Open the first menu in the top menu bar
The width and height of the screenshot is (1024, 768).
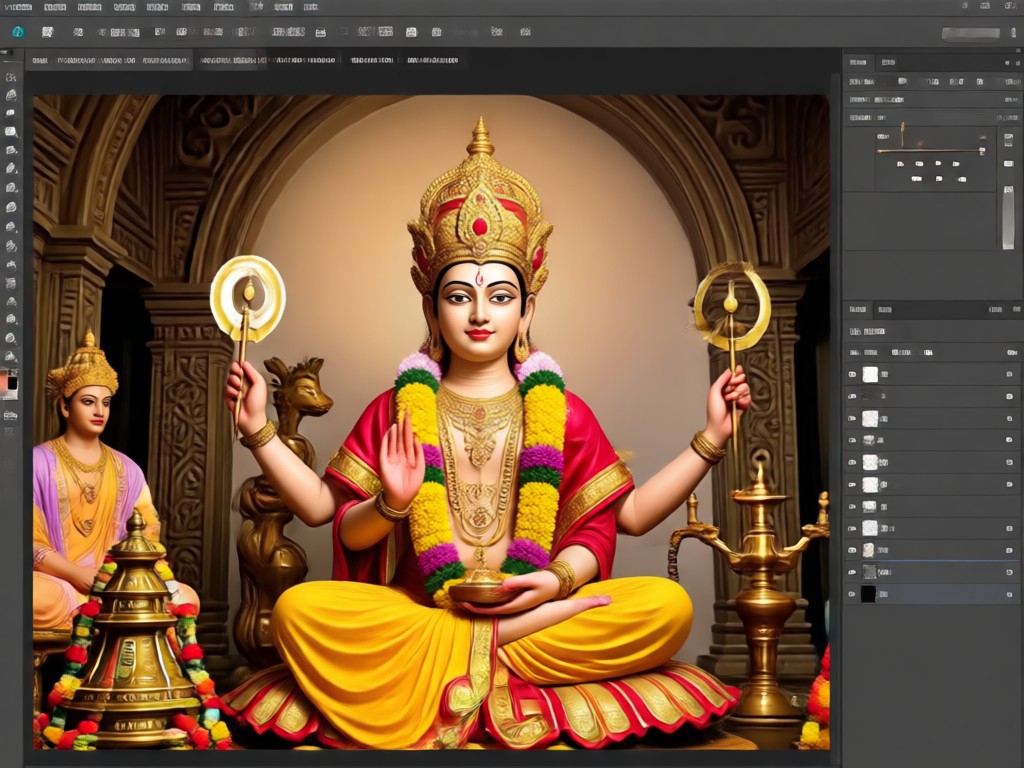[x=18, y=7]
